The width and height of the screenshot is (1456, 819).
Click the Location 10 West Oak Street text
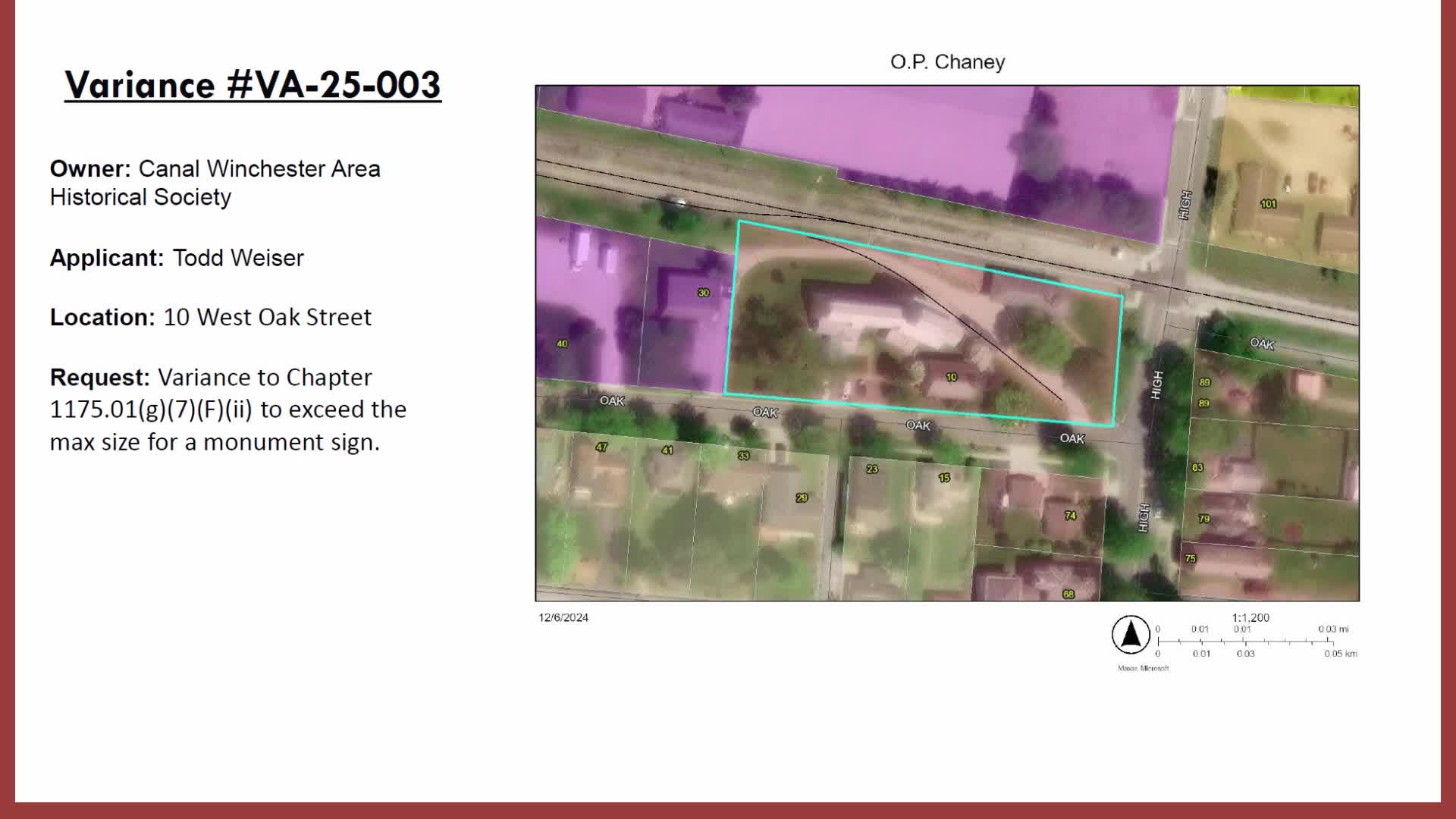(211, 317)
